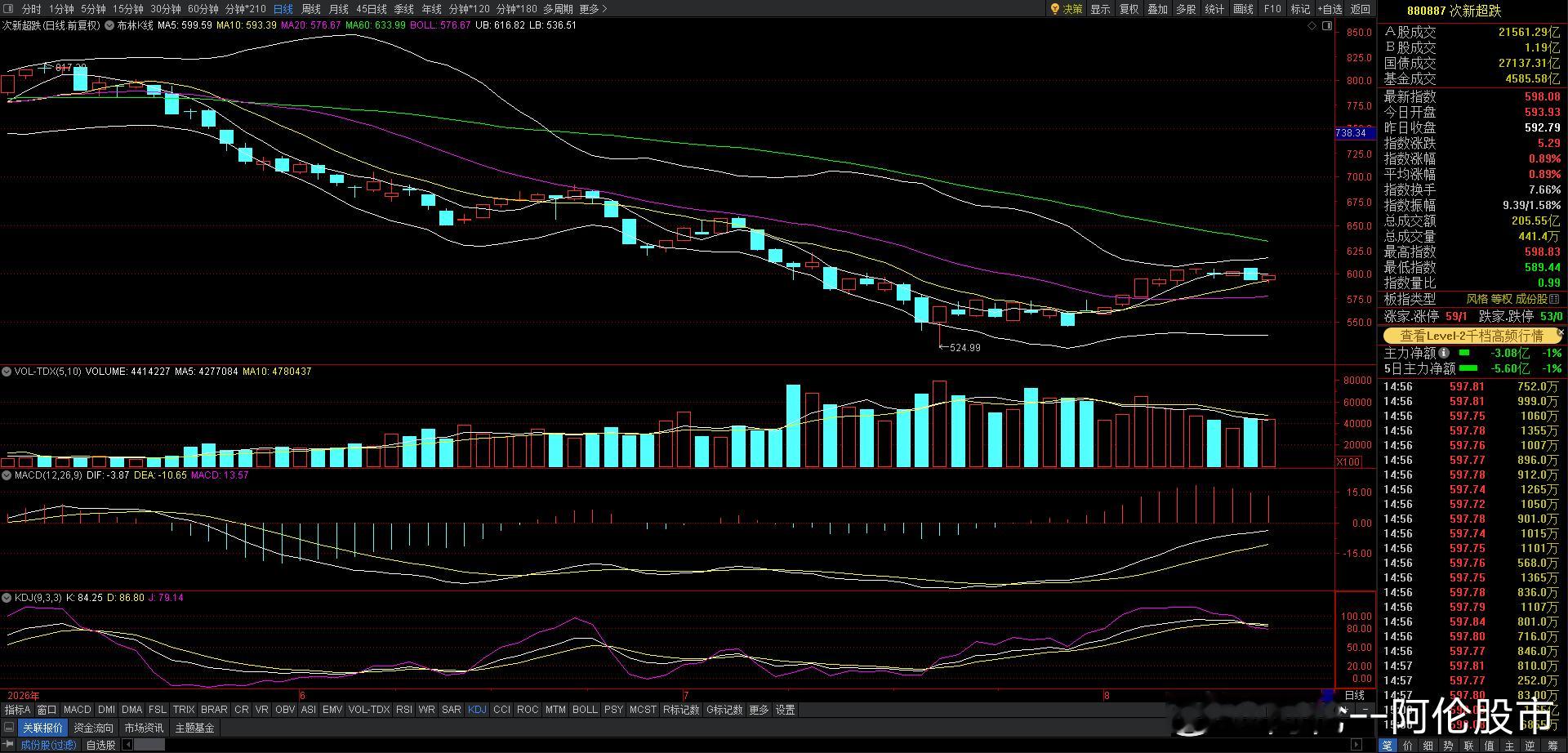
Task: Select the 笔 tick detail tab
Action: [1388, 745]
